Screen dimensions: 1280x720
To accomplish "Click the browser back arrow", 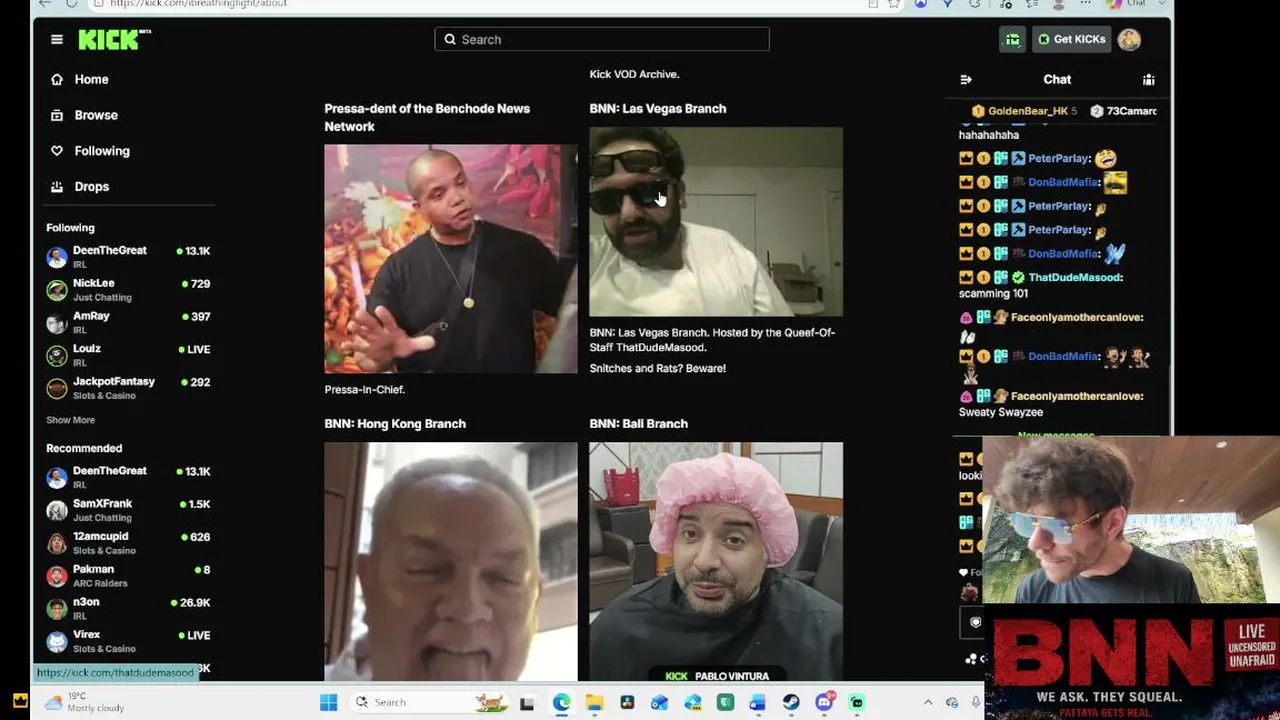I will 44,4.
